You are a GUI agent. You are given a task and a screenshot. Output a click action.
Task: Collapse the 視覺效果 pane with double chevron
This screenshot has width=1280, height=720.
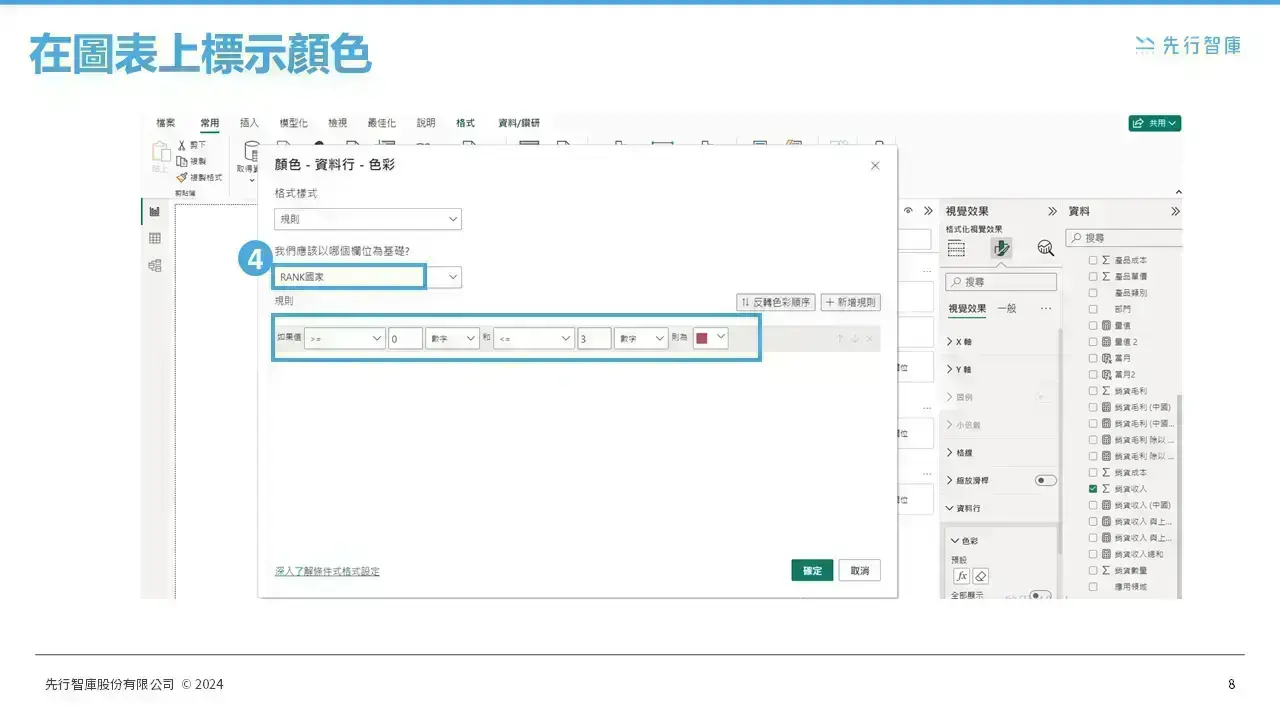[x=1052, y=211]
